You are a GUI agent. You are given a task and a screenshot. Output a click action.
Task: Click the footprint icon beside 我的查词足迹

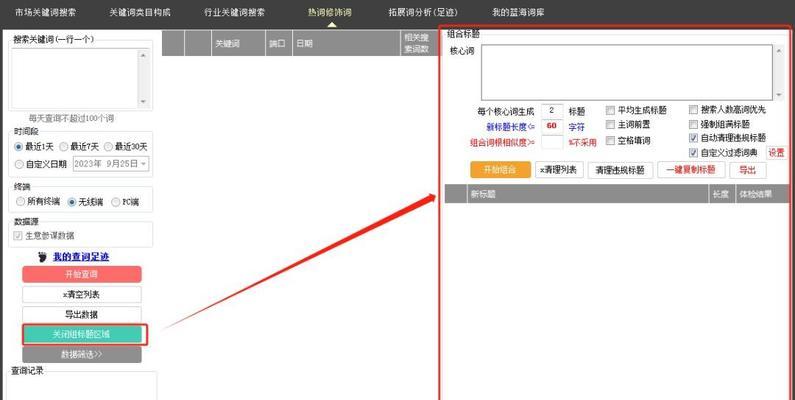(x=43, y=257)
